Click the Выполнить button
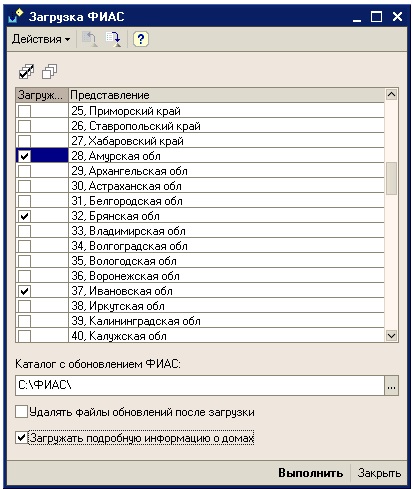 (310, 473)
